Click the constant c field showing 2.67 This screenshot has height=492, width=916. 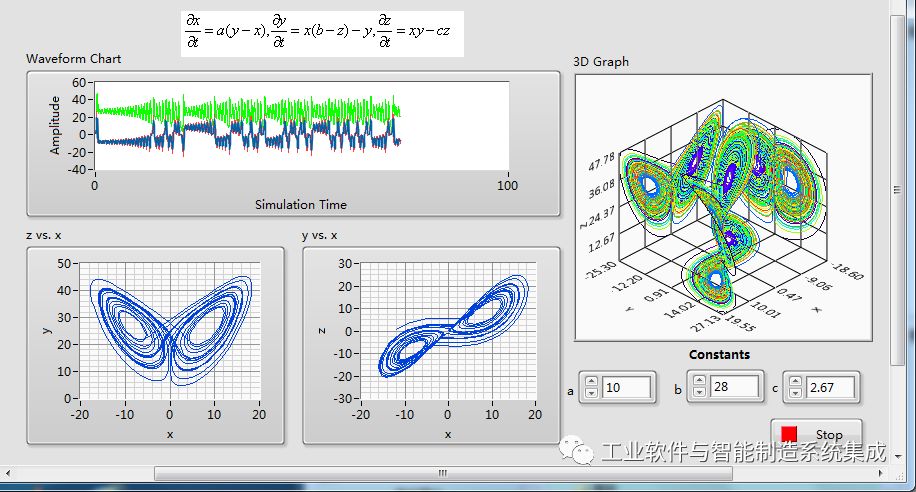click(x=830, y=387)
